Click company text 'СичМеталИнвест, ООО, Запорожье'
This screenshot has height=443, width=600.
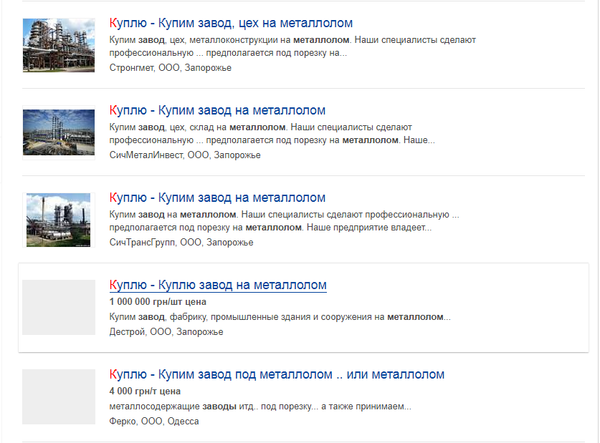pos(185,155)
